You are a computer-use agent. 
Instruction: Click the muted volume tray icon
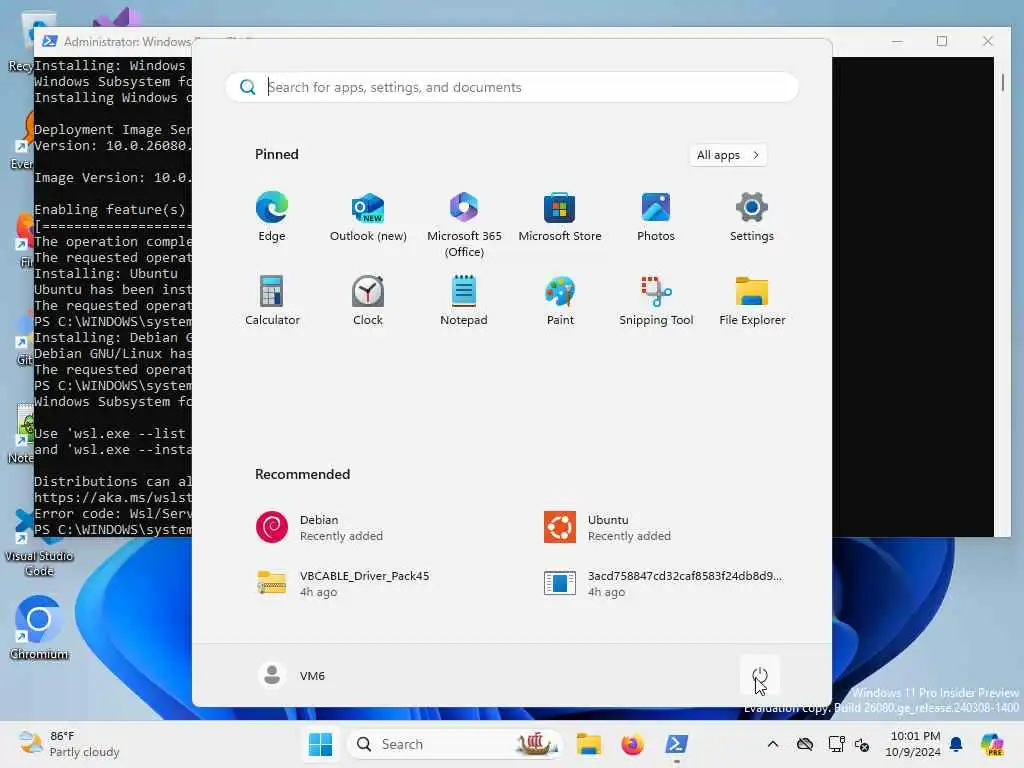862,744
